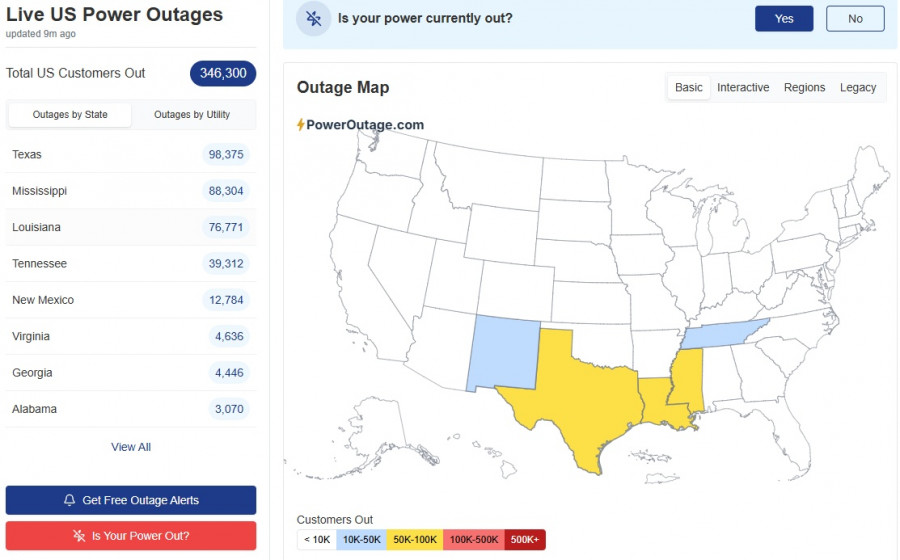
Task: Click the 50K-100K yellow legend swatch
Action: [x=414, y=540]
